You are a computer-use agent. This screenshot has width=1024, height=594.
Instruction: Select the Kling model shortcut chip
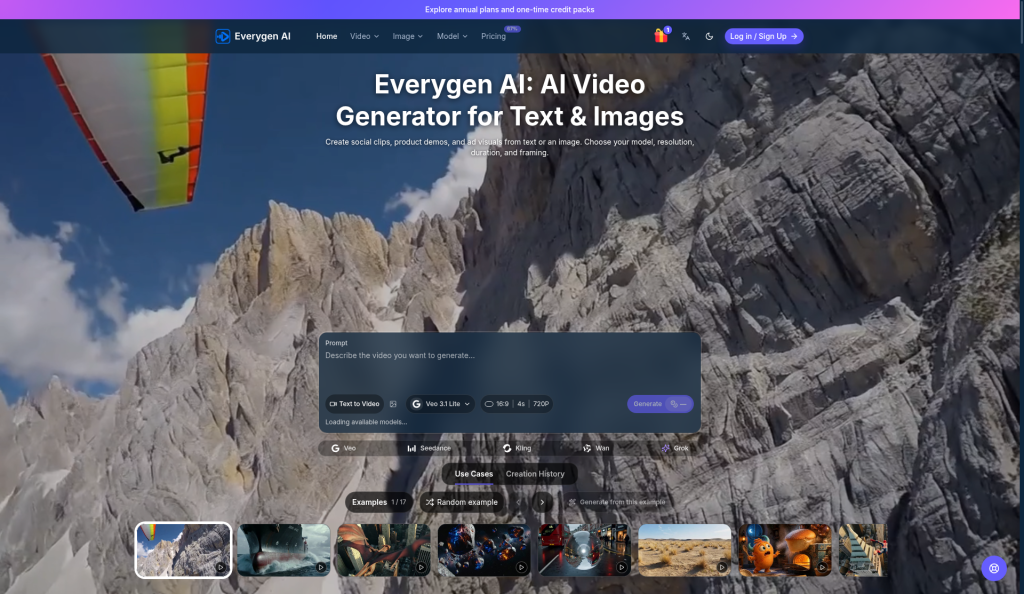[517, 448]
